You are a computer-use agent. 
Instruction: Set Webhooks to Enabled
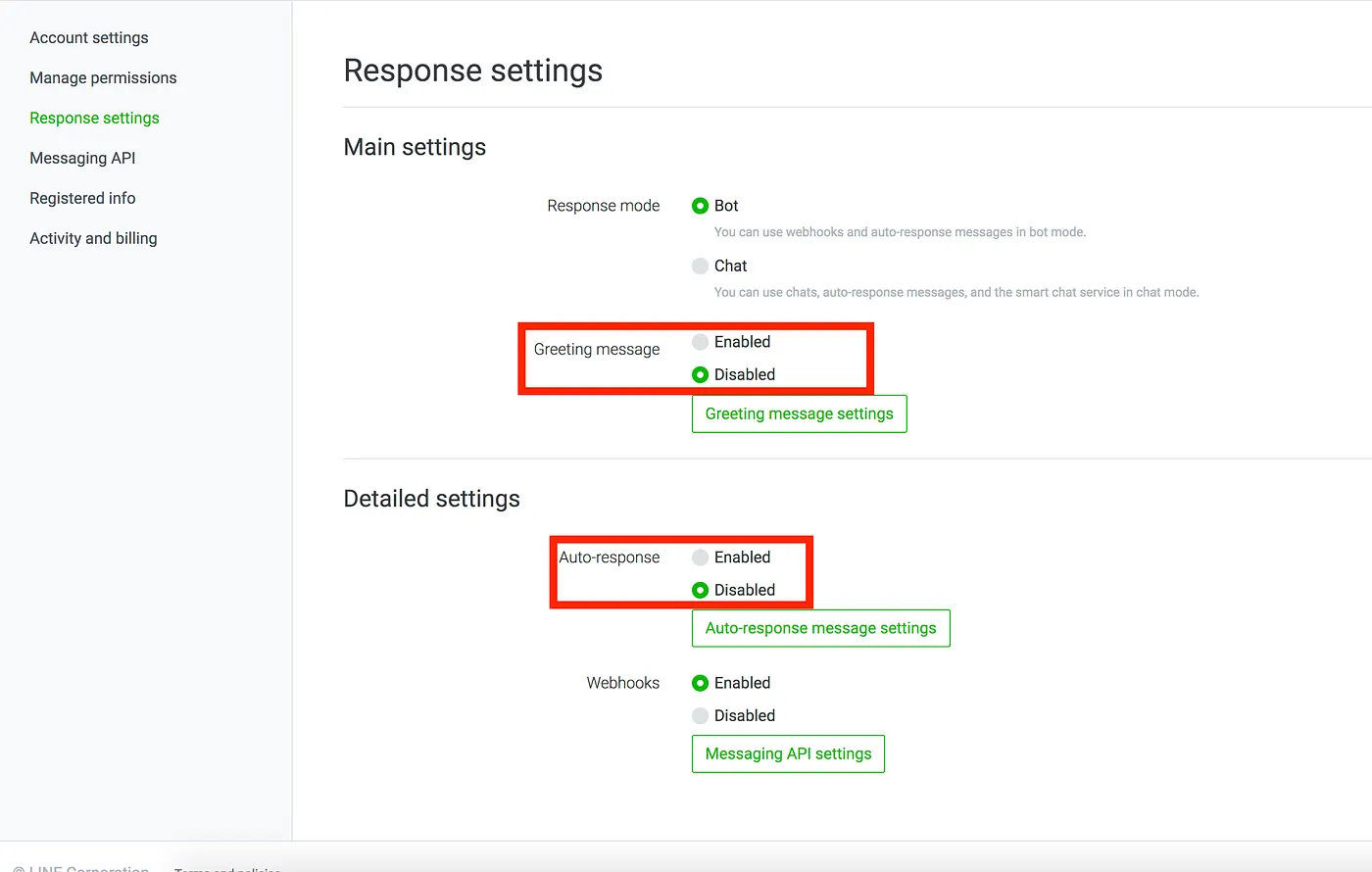point(700,683)
